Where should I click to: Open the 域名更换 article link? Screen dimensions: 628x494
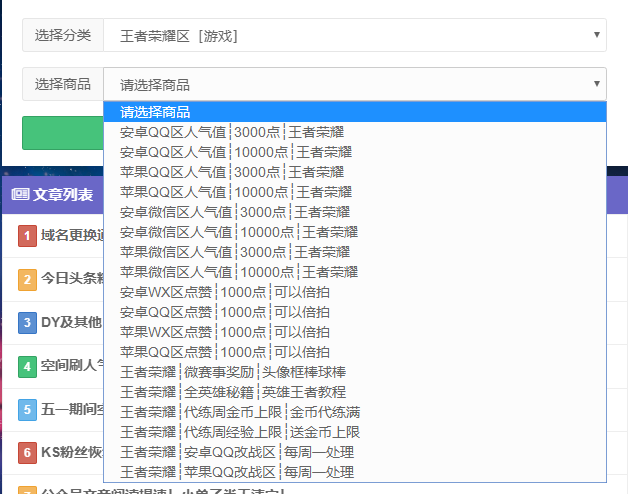[70, 236]
